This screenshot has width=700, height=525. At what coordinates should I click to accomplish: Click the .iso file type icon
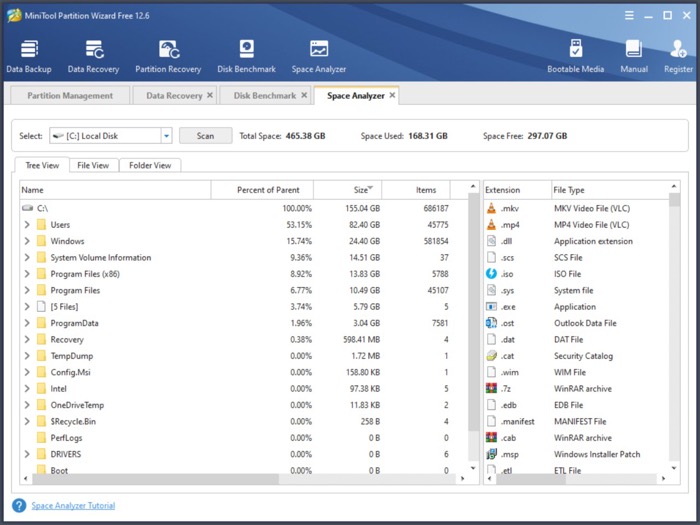click(492, 274)
